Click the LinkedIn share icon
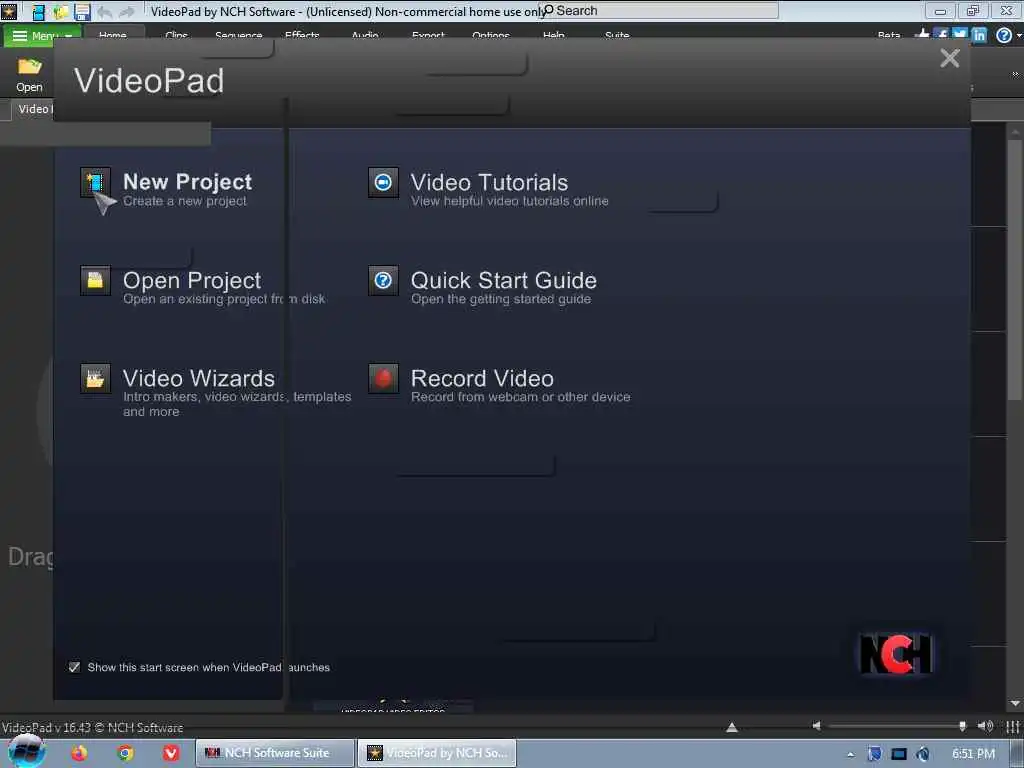 coord(978,35)
